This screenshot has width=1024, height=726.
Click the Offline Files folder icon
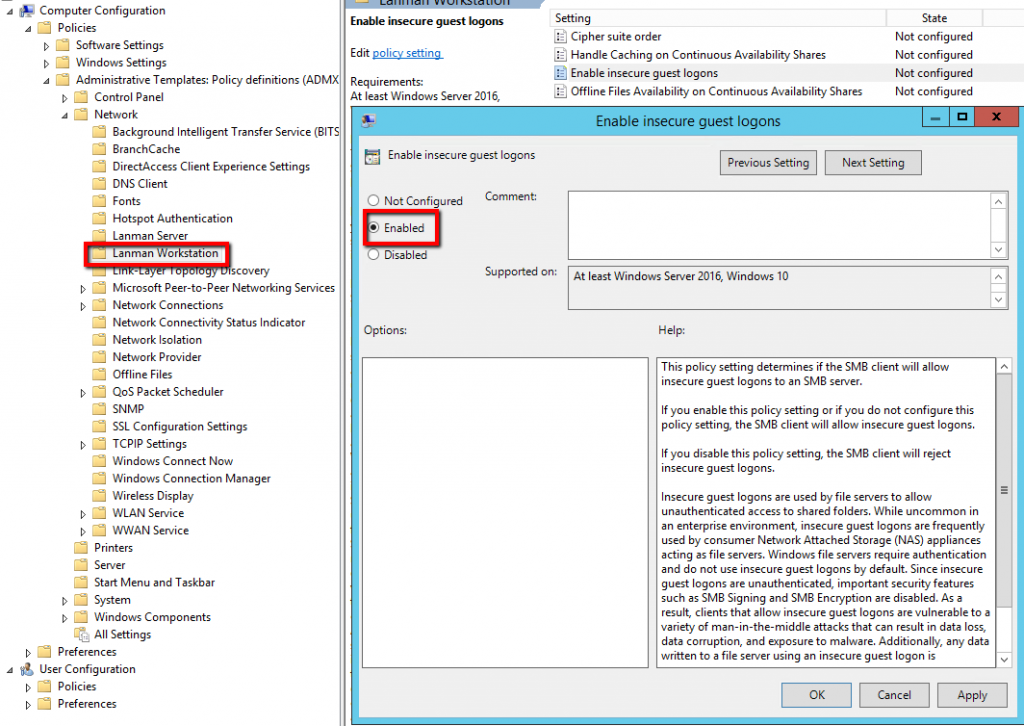[x=99, y=374]
